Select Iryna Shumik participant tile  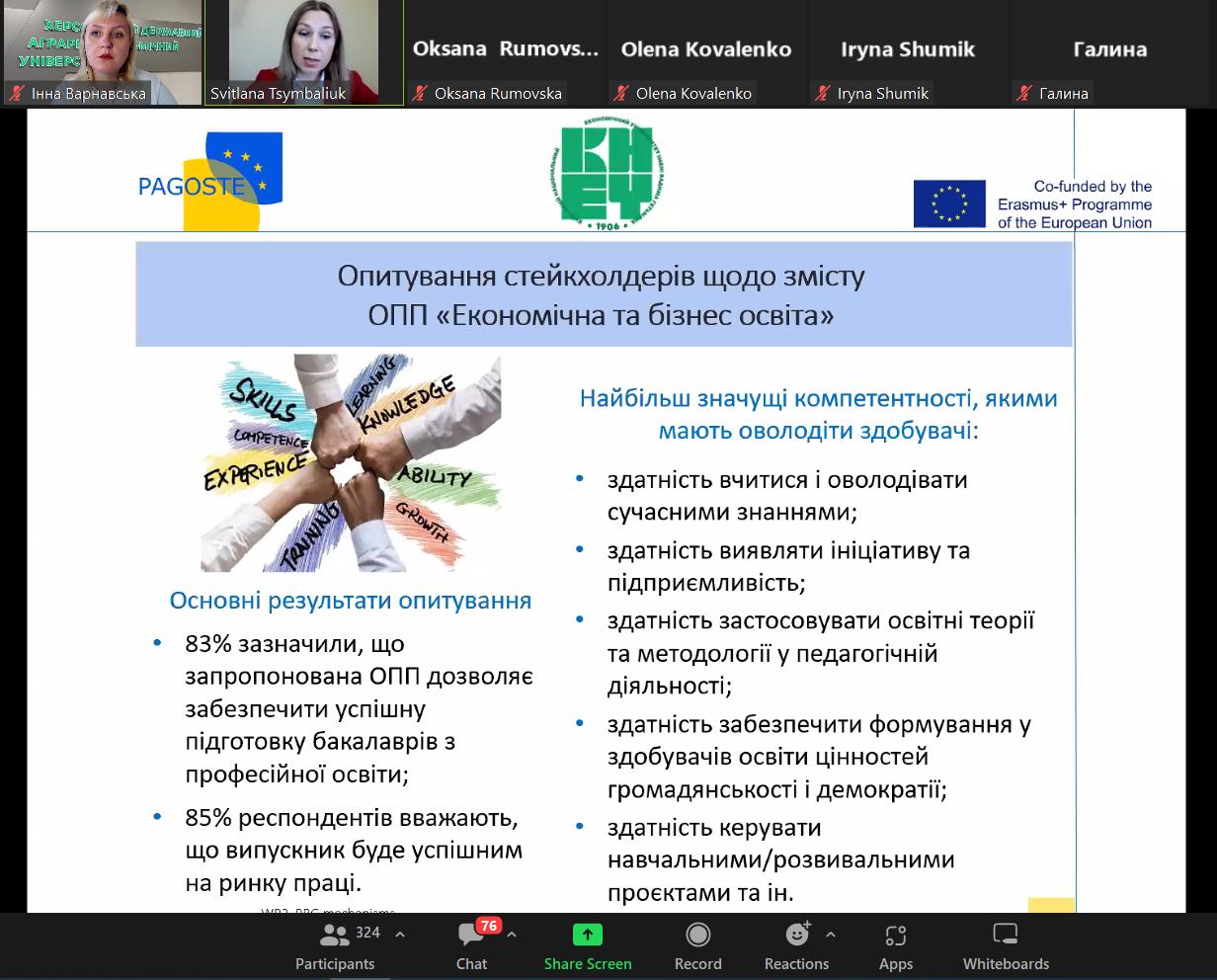pos(908,52)
